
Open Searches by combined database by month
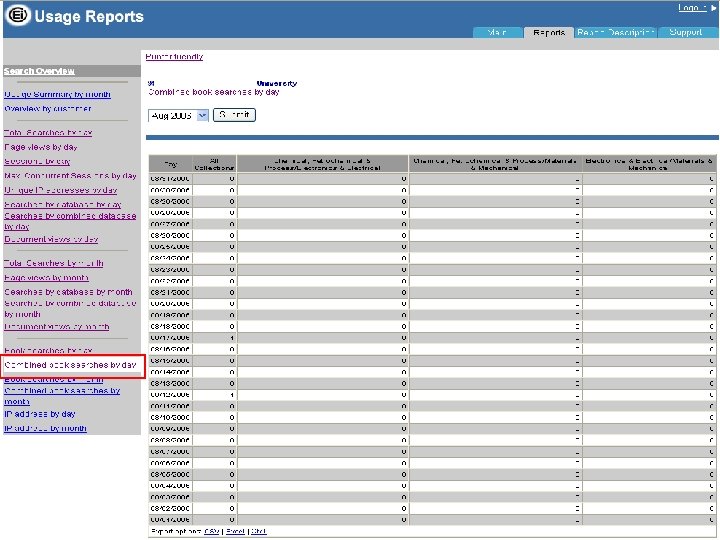point(70,309)
